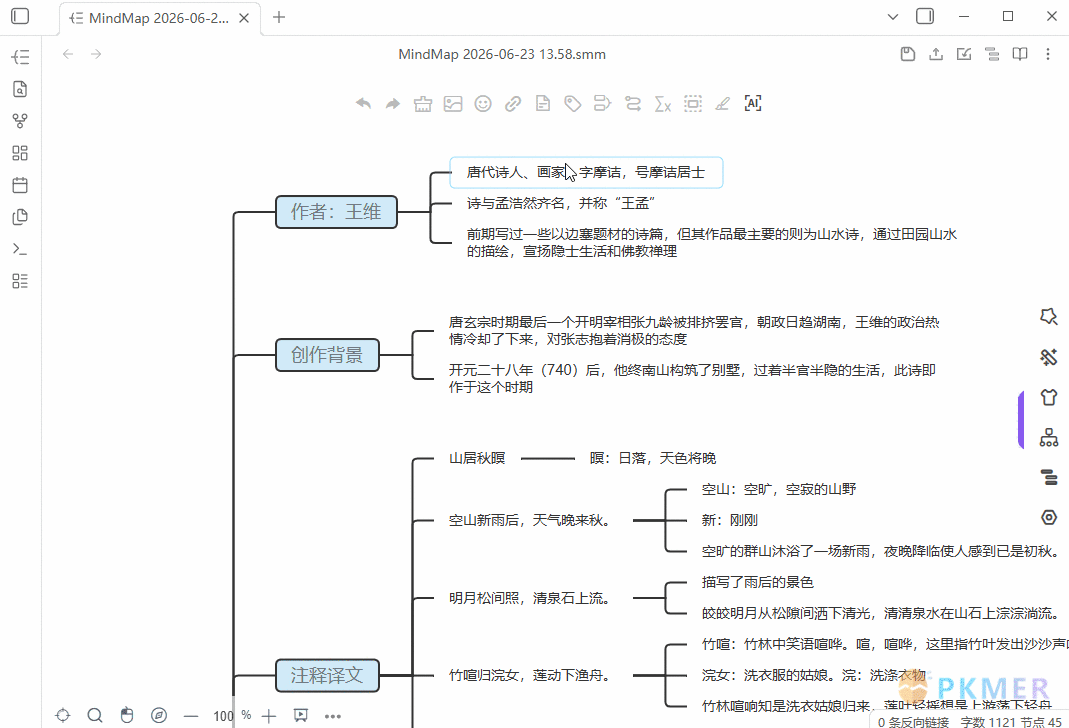Viewport: 1069px width, 728px height.
Task: Open the tab list dropdown chevron
Action: (x=892, y=16)
